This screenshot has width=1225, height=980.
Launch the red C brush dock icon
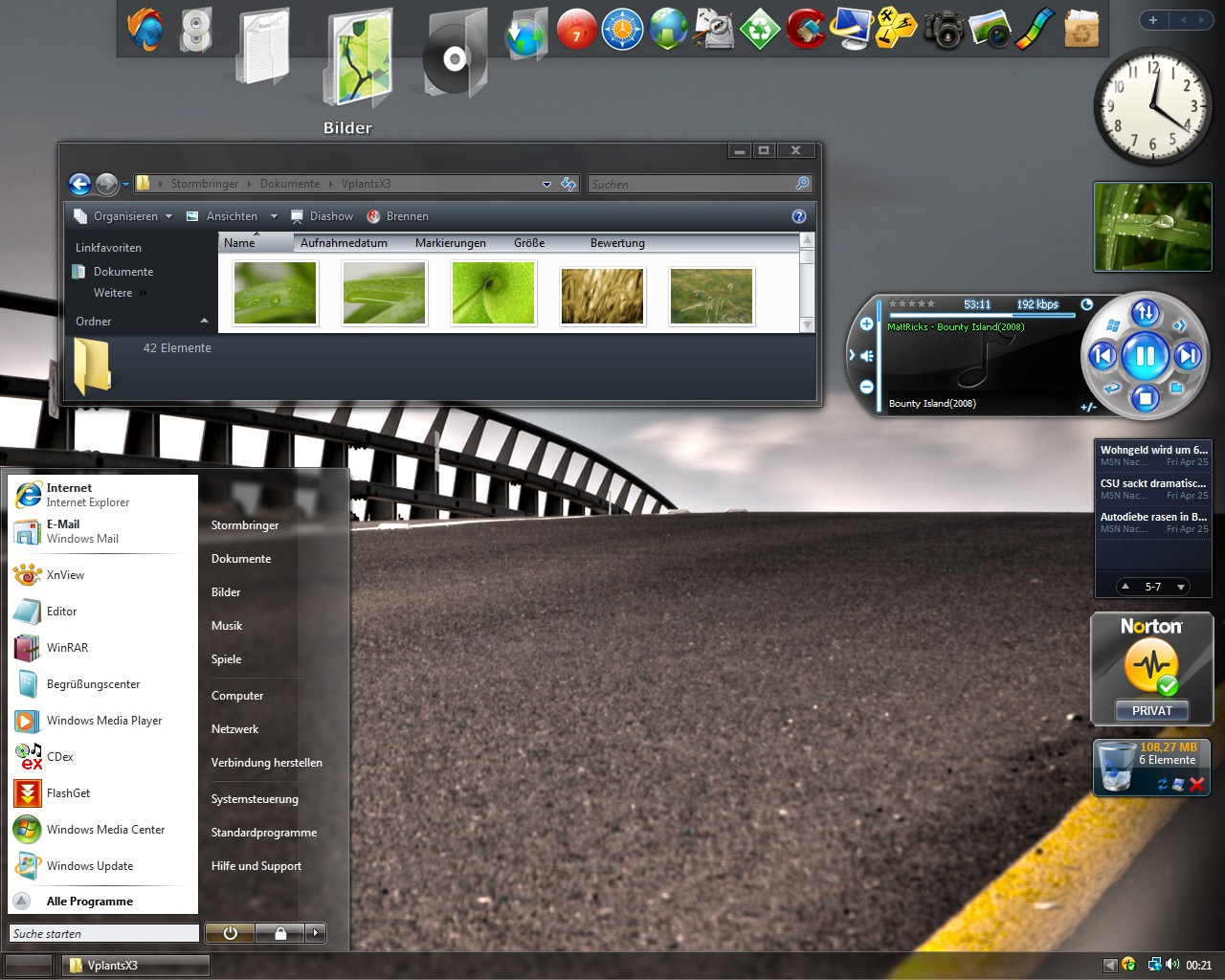pyautogui.click(x=806, y=29)
